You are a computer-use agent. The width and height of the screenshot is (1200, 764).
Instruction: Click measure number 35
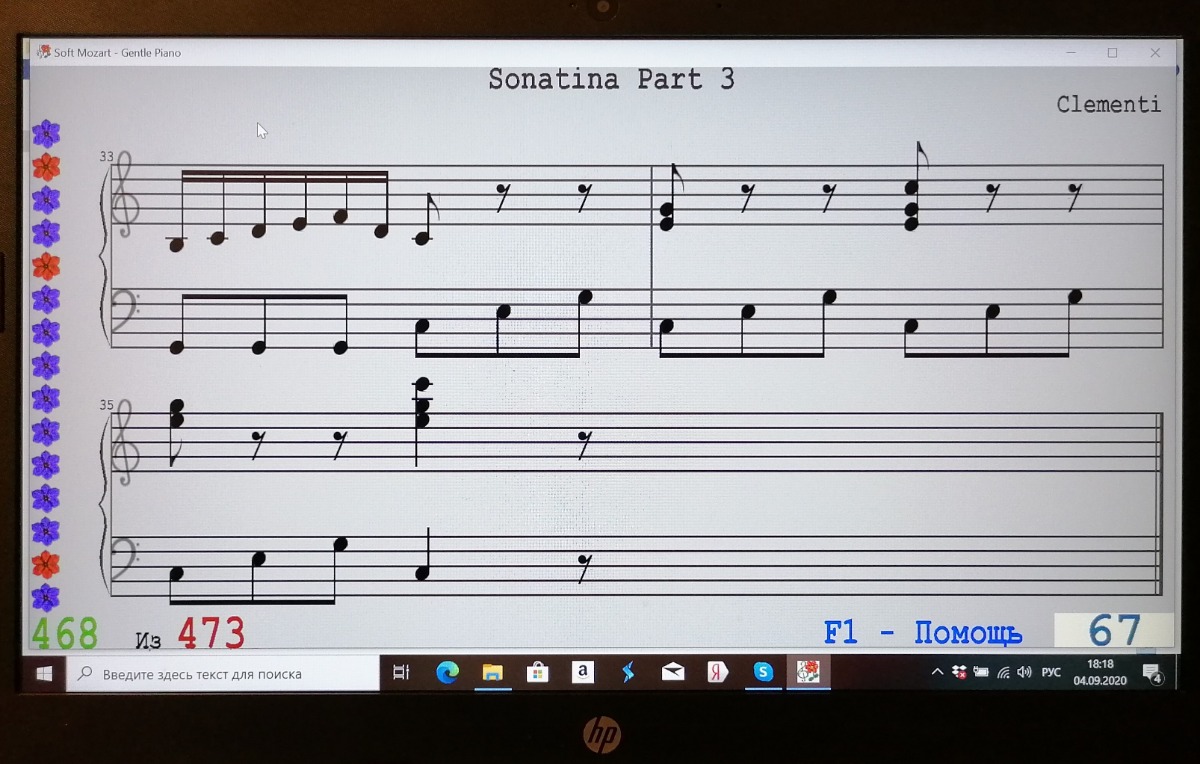coord(107,405)
